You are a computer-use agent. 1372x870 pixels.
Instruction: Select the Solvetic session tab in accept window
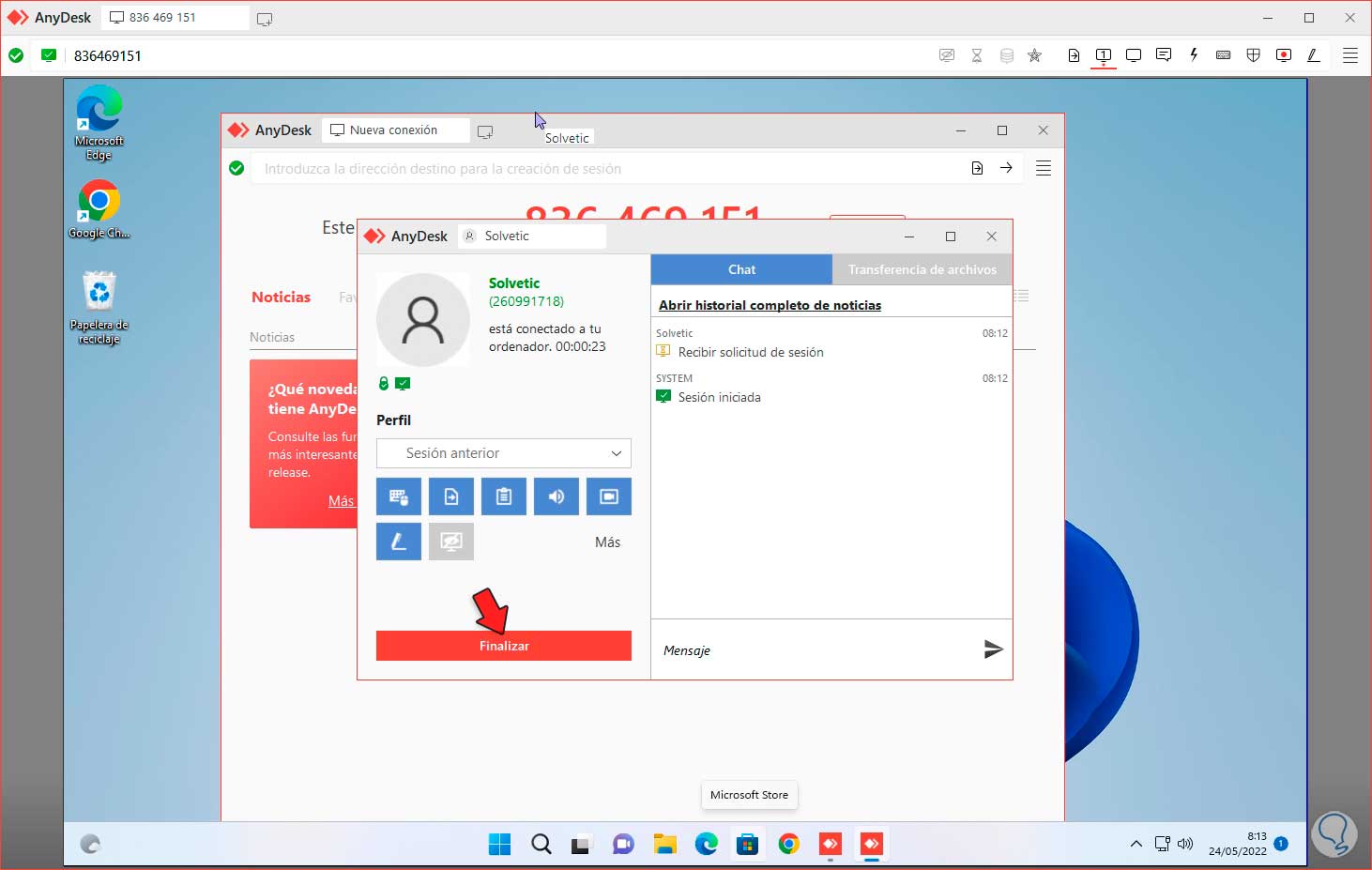coord(532,237)
